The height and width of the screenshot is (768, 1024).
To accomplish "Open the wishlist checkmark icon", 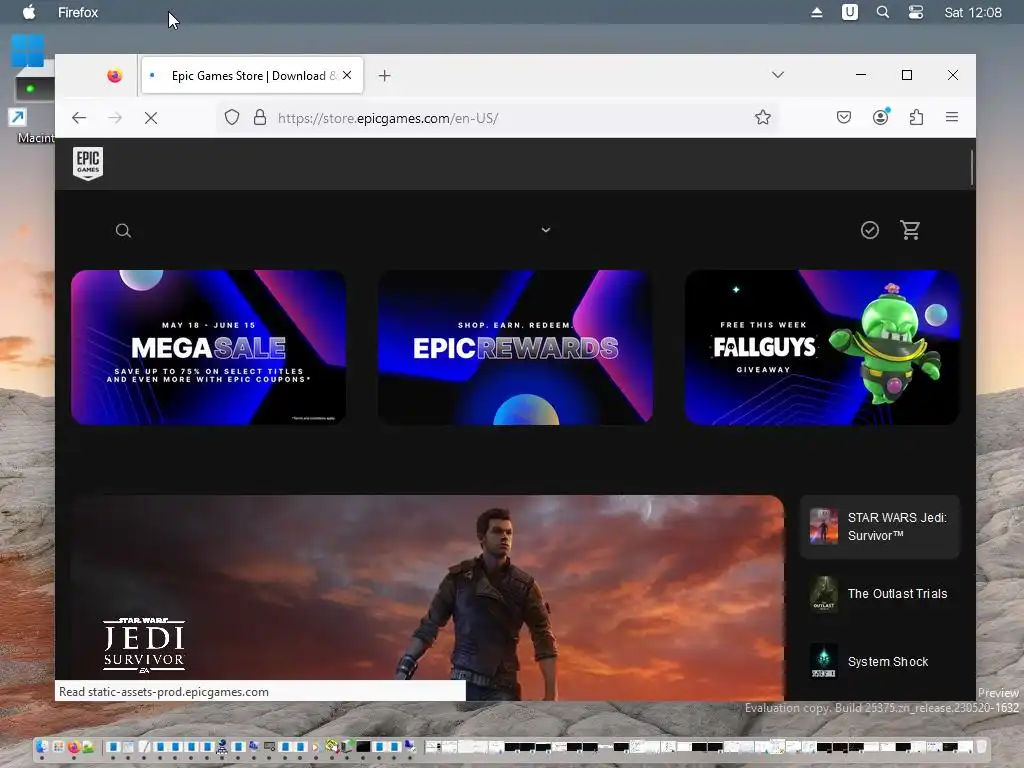I will (870, 230).
